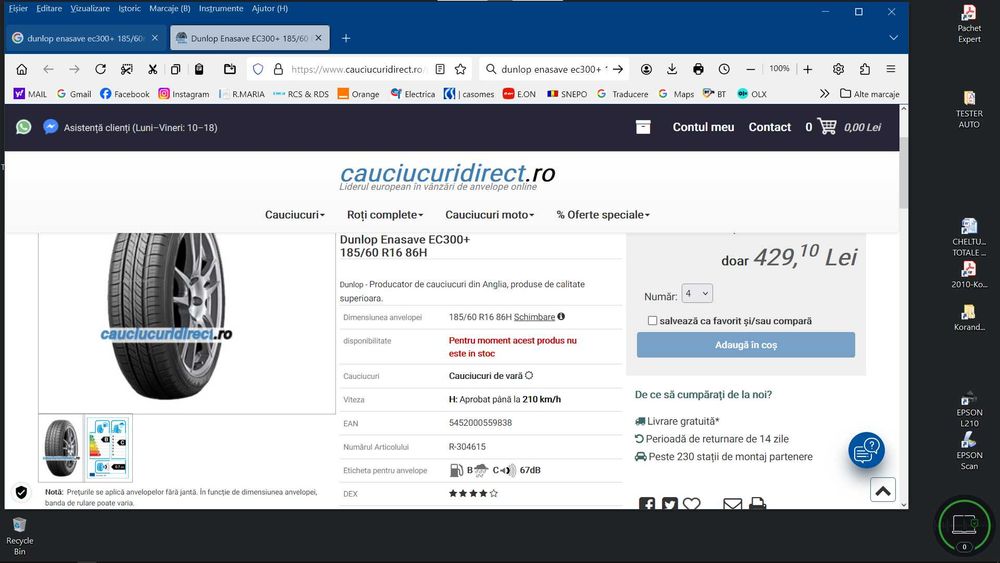Open the EPSON Scan desktop shortcut

(x=969, y=450)
